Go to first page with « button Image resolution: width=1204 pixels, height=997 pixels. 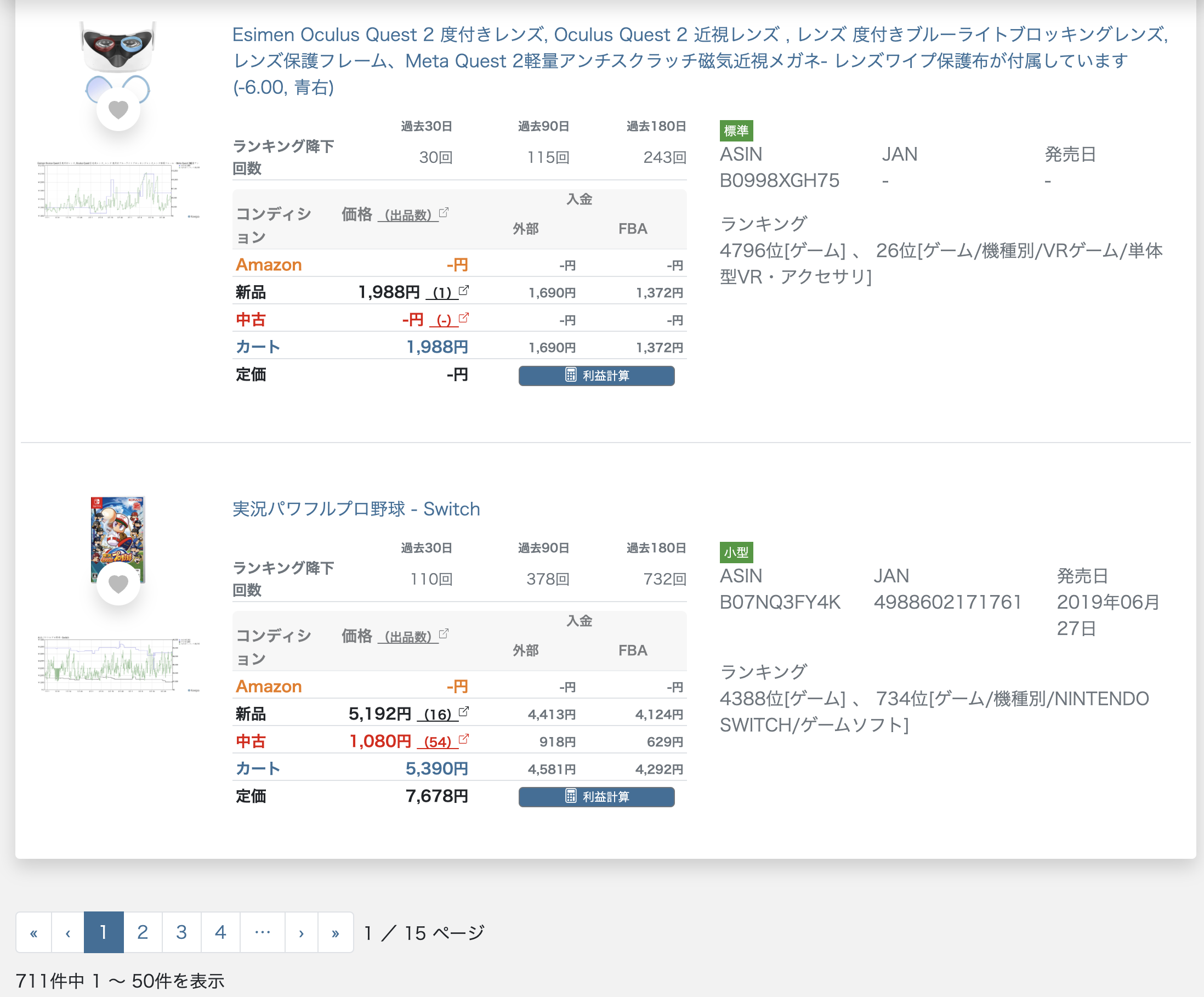coord(34,933)
